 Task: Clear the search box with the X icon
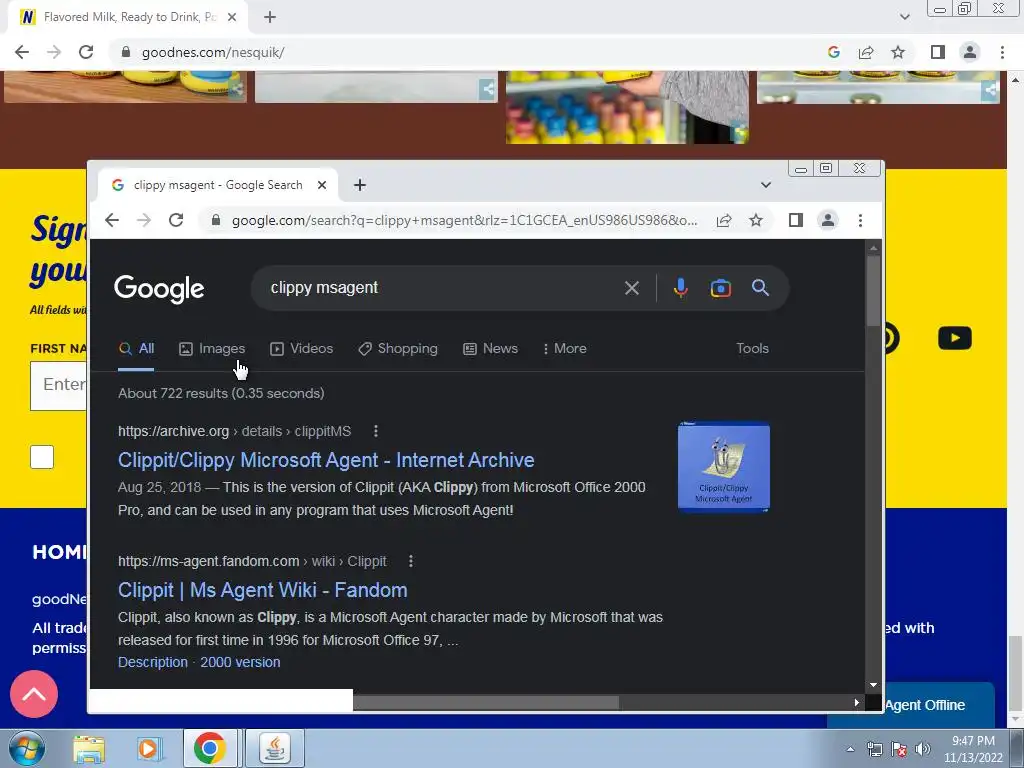(632, 288)
